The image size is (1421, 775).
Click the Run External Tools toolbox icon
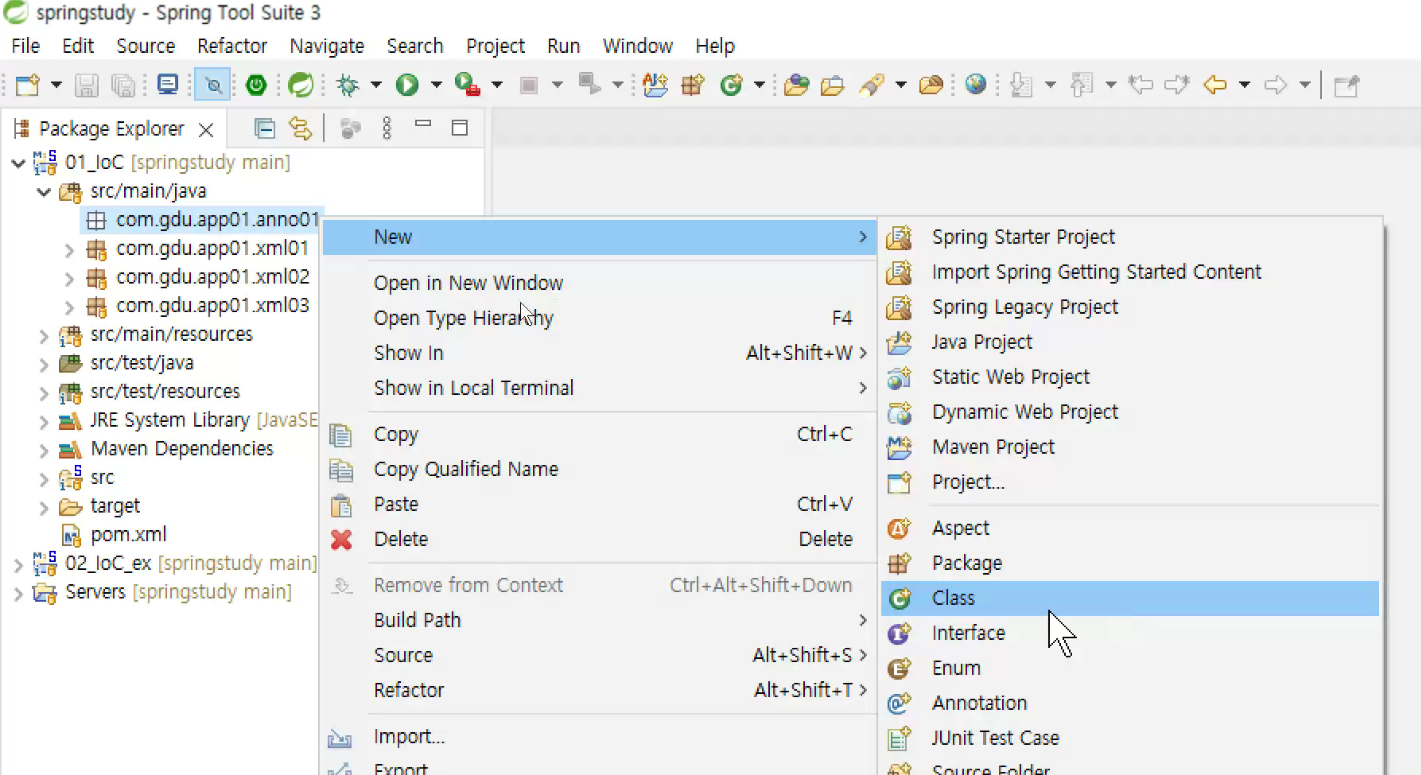pos(467,85)
